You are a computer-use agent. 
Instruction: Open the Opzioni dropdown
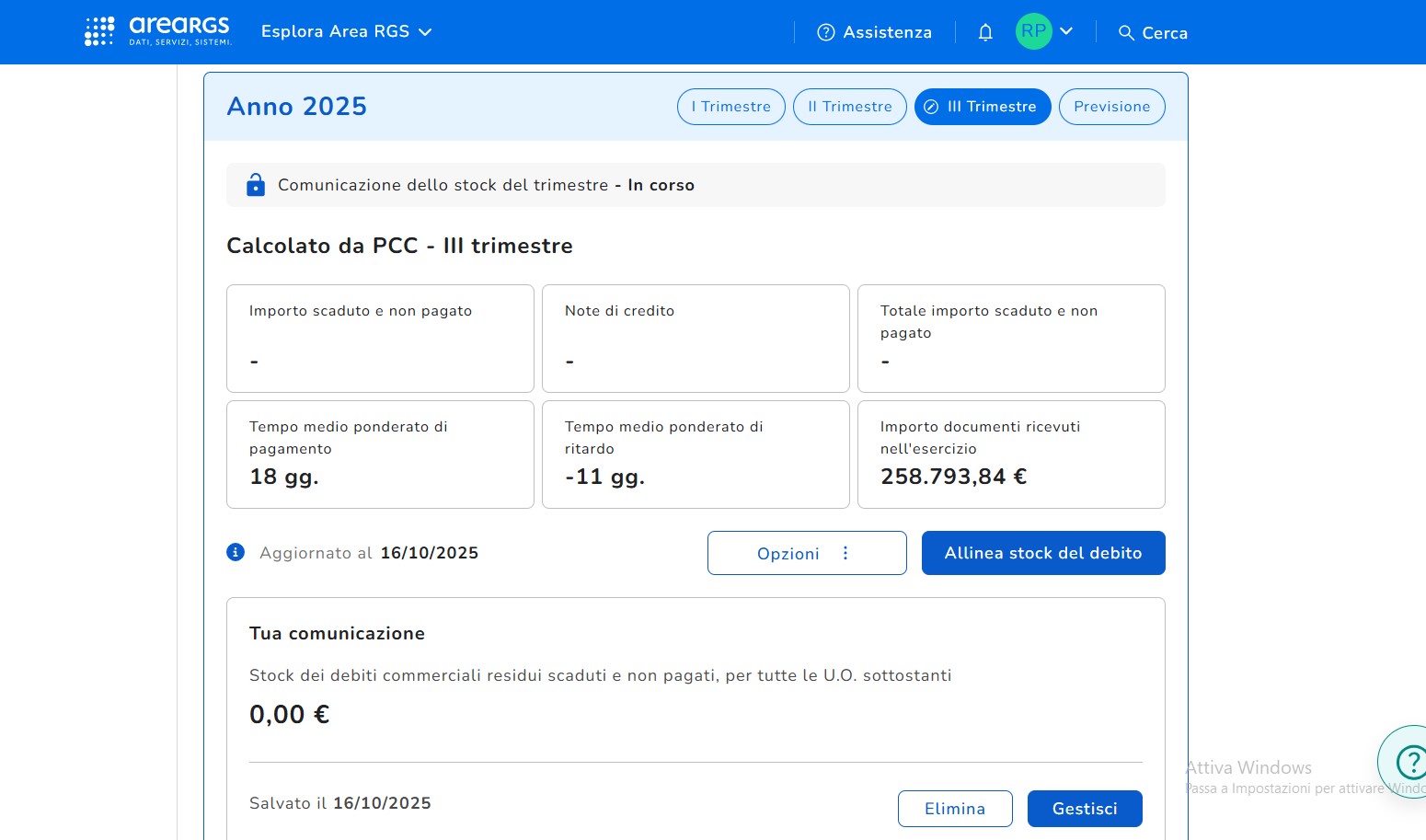tap(806, 553)
